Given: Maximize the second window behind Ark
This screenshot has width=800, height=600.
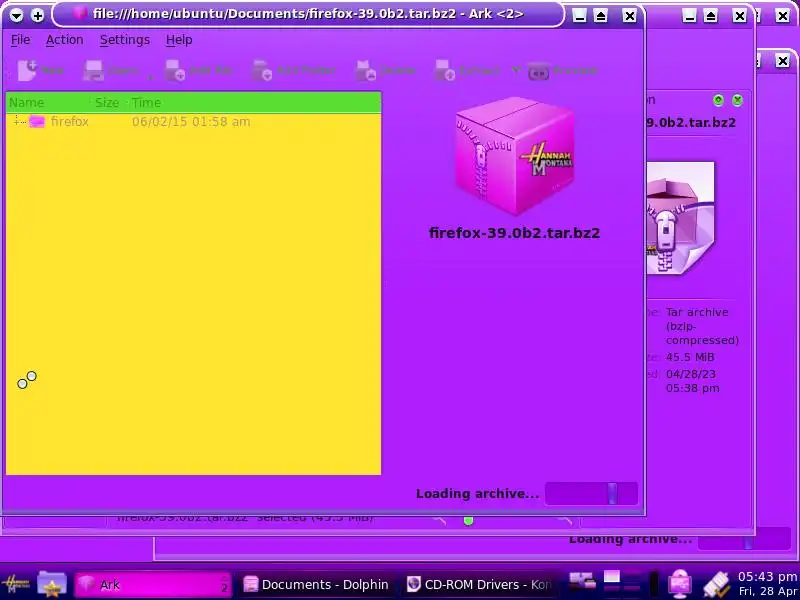Looking at the screenshot, I should coord(711,16).
